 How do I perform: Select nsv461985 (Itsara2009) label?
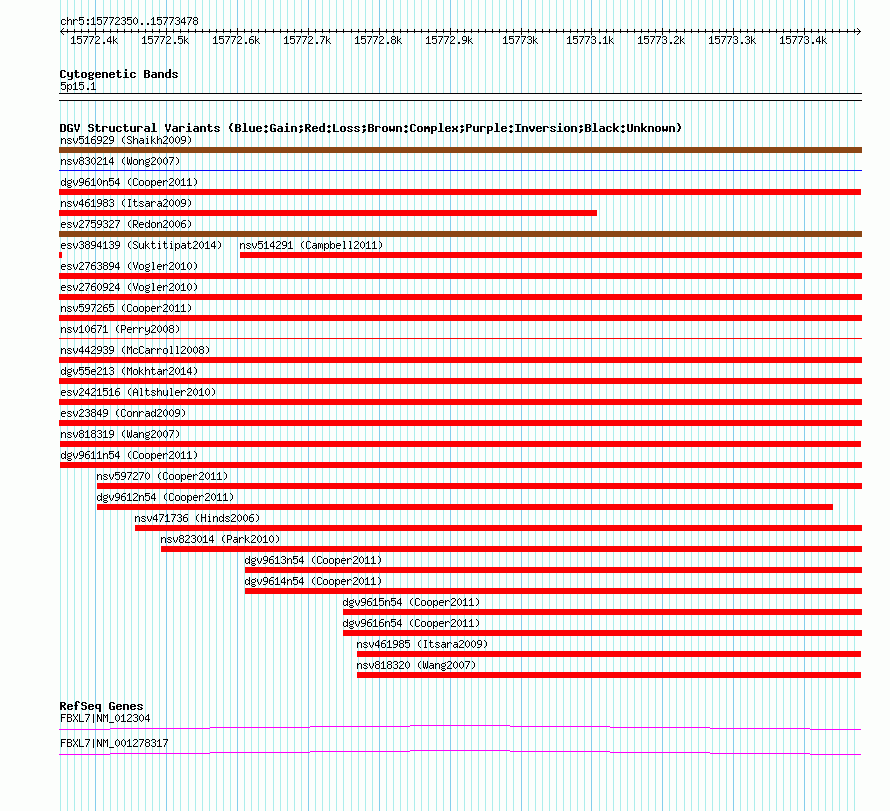pyautogui.click(x=422, y=644)
